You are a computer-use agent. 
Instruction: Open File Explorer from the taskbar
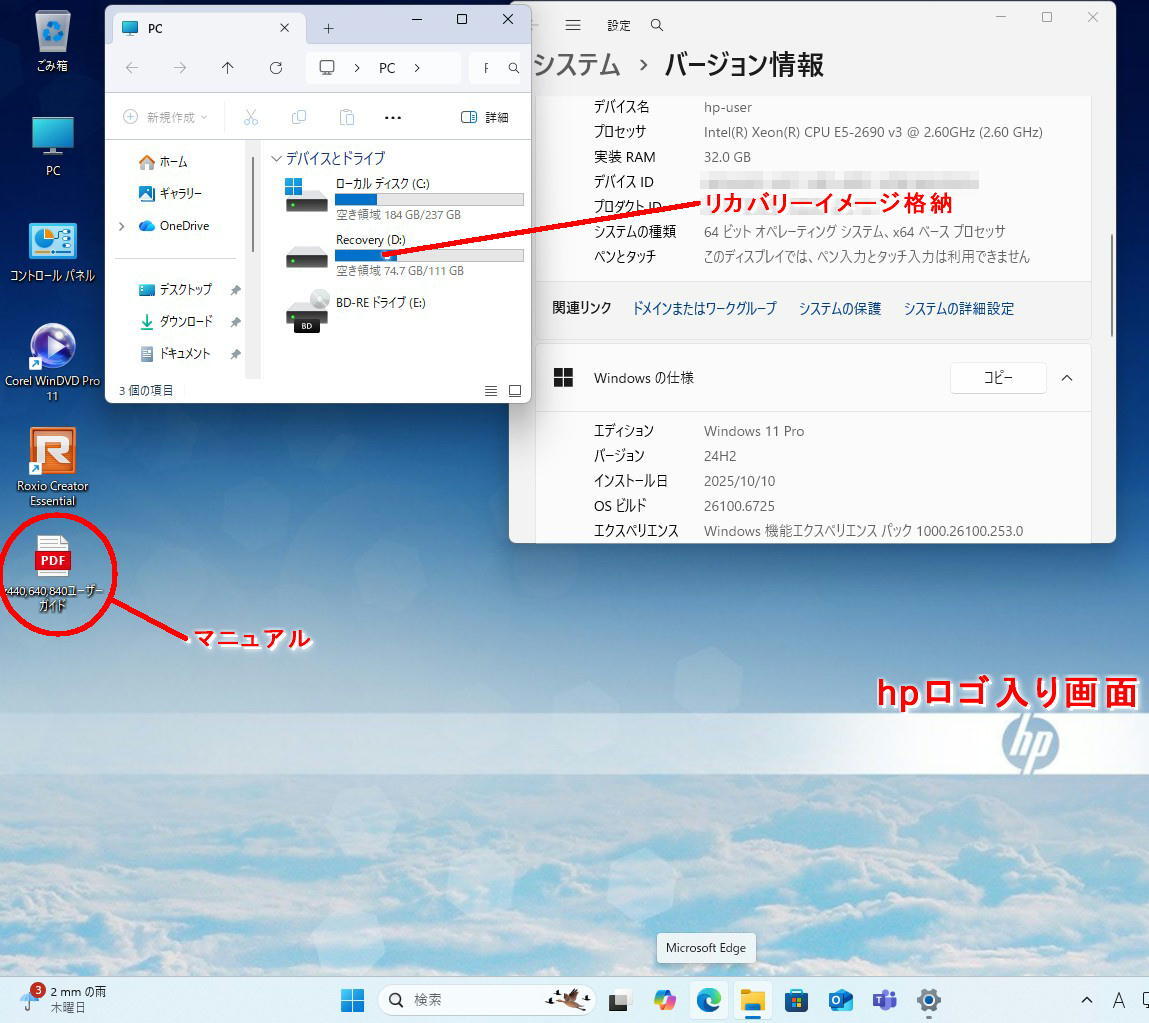pos(753,1000)
